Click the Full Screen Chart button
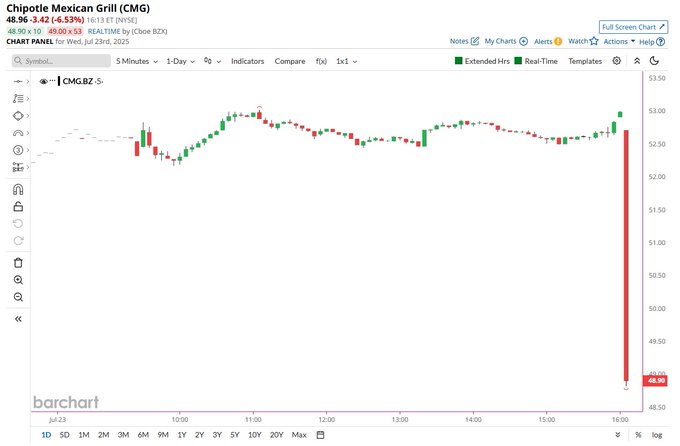The image size is (680, 446). pyautogui.click(x=633, y=27)
